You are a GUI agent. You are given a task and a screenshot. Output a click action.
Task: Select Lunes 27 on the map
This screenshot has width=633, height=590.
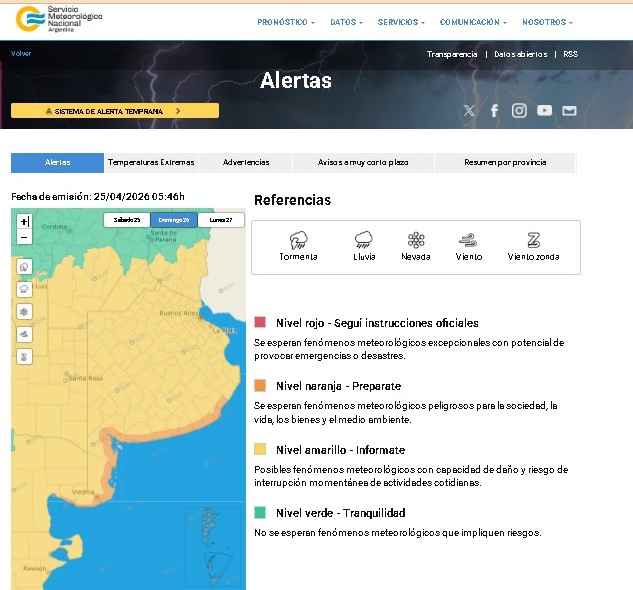coord(220,220)
